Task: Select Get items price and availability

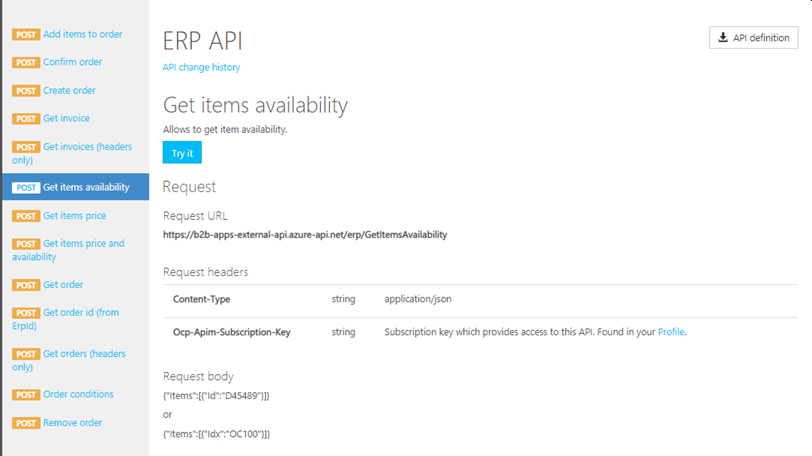Action: (x=83, y=244)
